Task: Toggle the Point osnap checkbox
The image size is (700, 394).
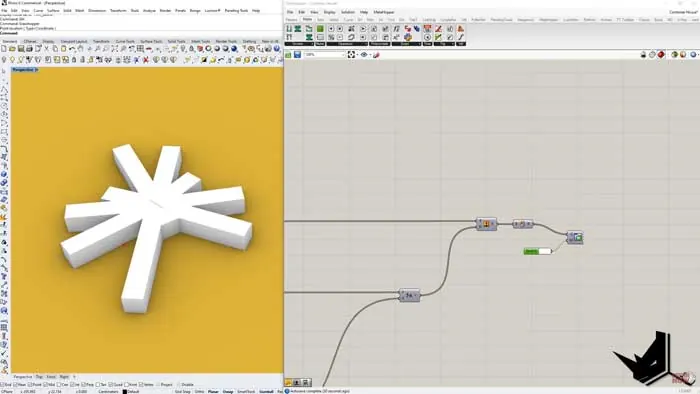Action: coord(30,385)
